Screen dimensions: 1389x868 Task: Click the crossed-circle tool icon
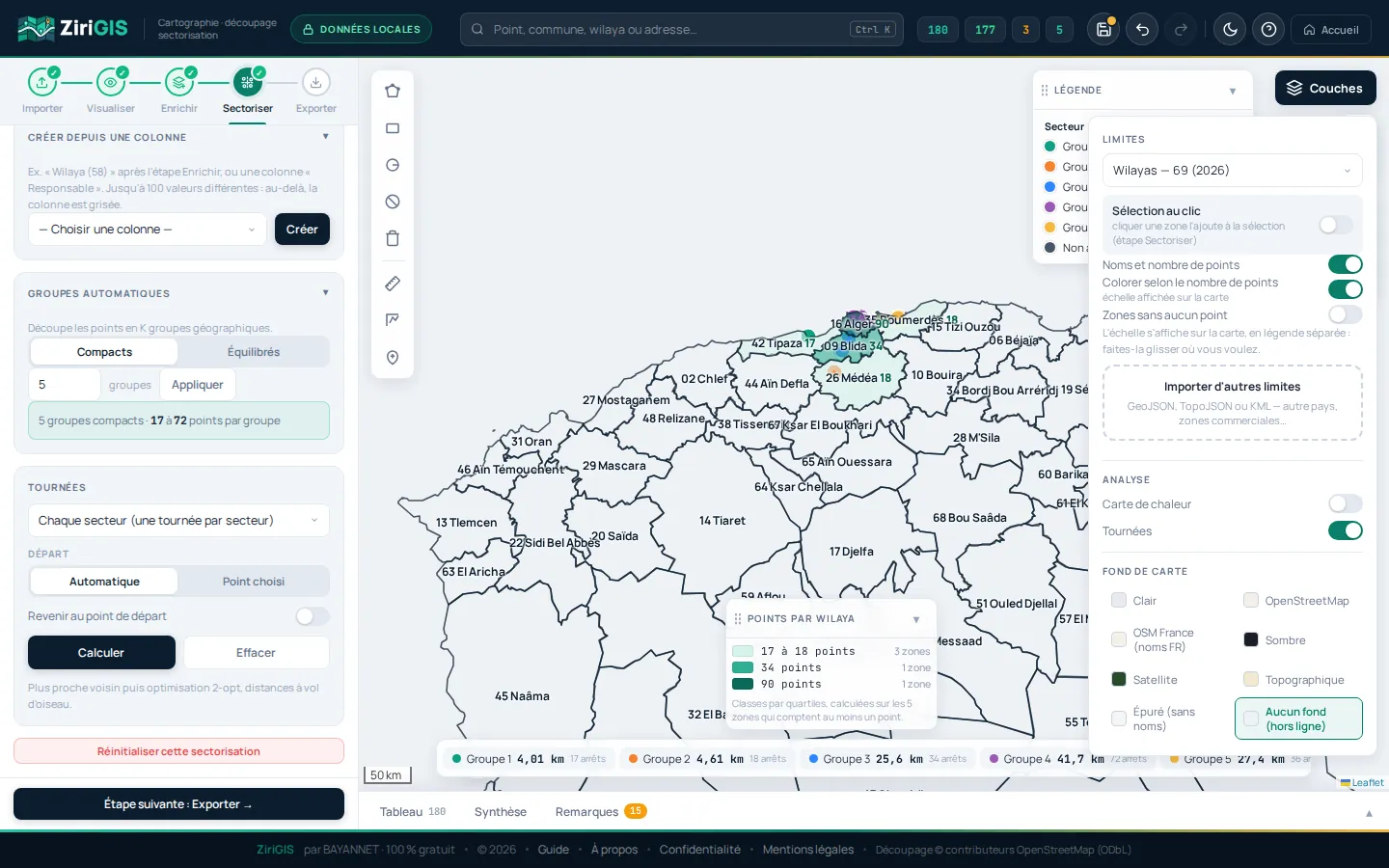click(393, 202)
